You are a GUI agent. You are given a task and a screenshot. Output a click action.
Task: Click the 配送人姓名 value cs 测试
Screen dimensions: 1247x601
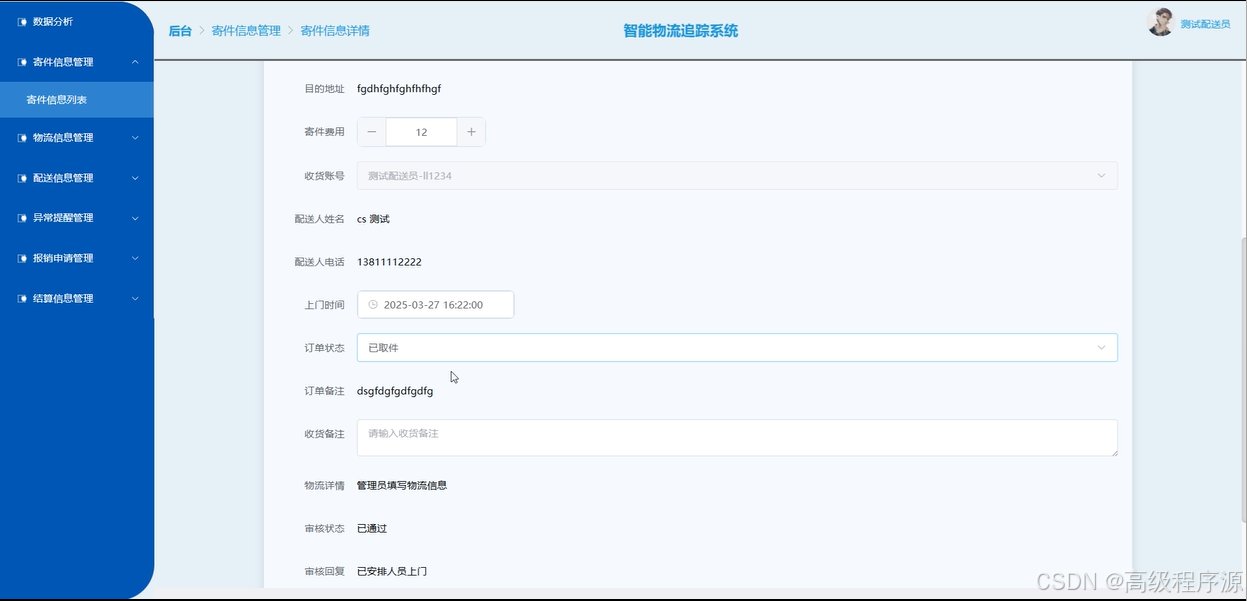tap(373, 219)
